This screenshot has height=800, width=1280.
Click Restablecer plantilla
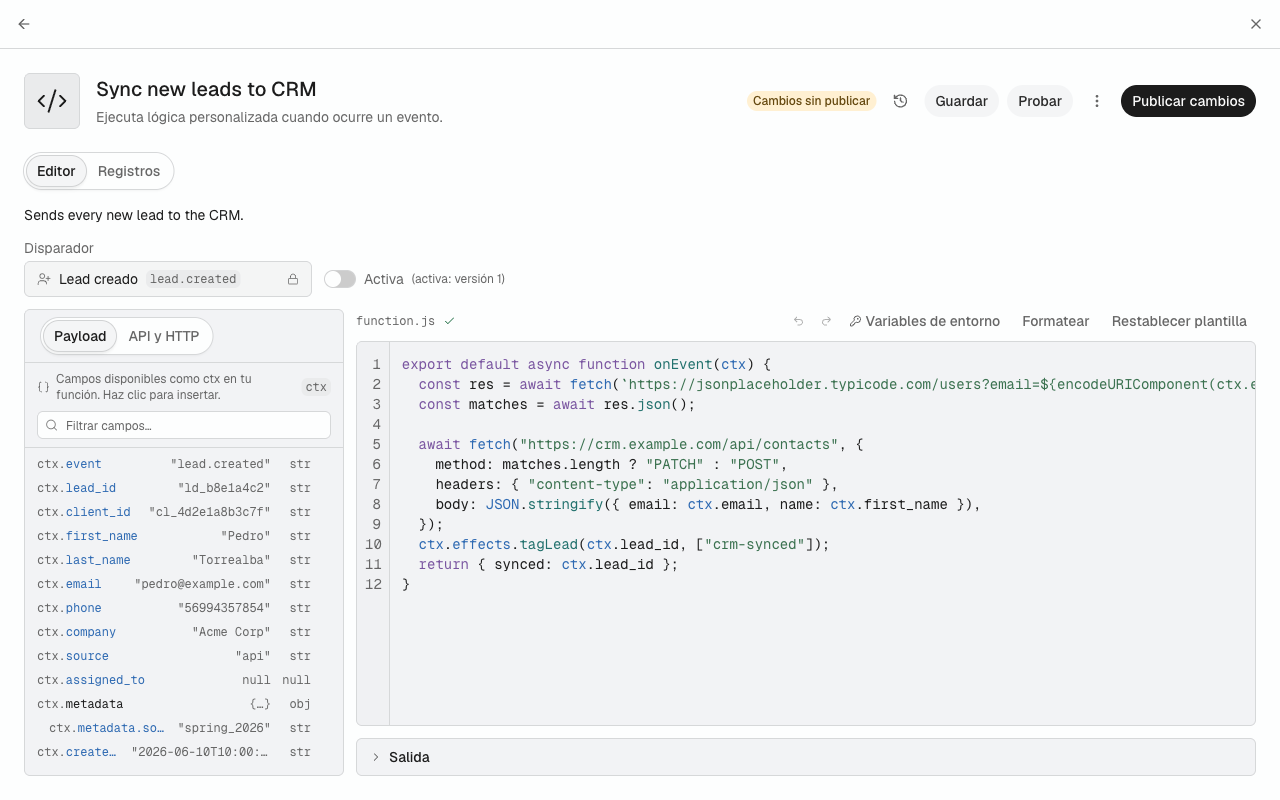(x=1179, y=321)
